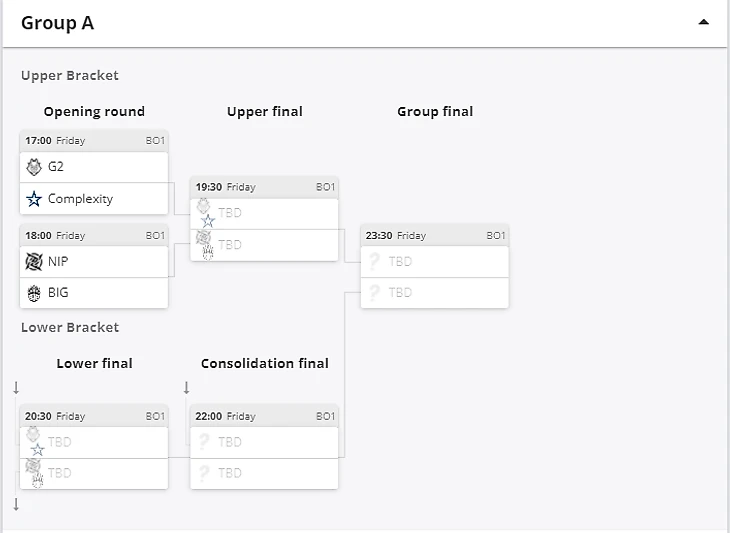Open the 22:00 Friday Consolidation final match
The image size is (730, 533).
tap(264, 416)
